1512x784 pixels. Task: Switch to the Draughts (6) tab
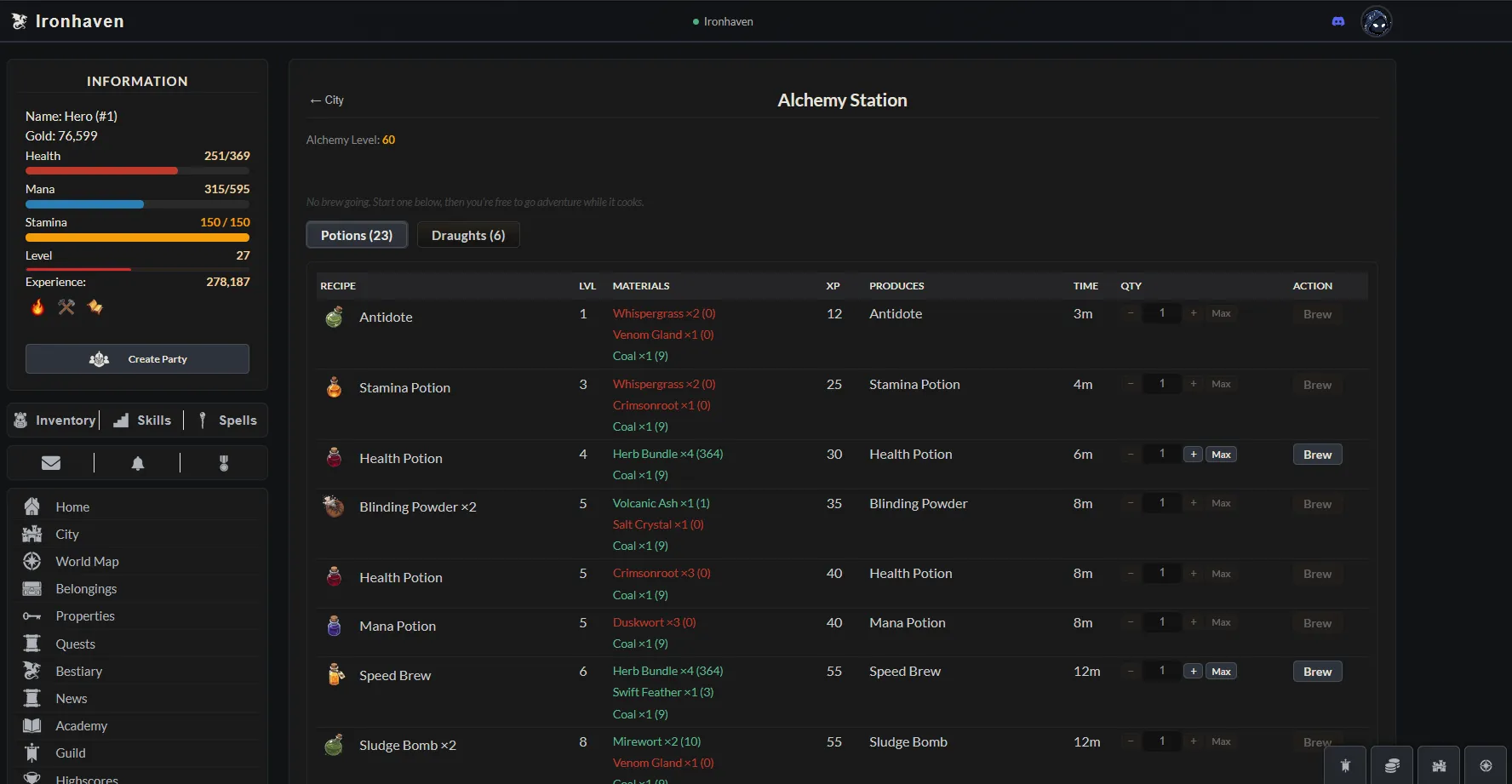pyautogui.click(x=468, y=235)
